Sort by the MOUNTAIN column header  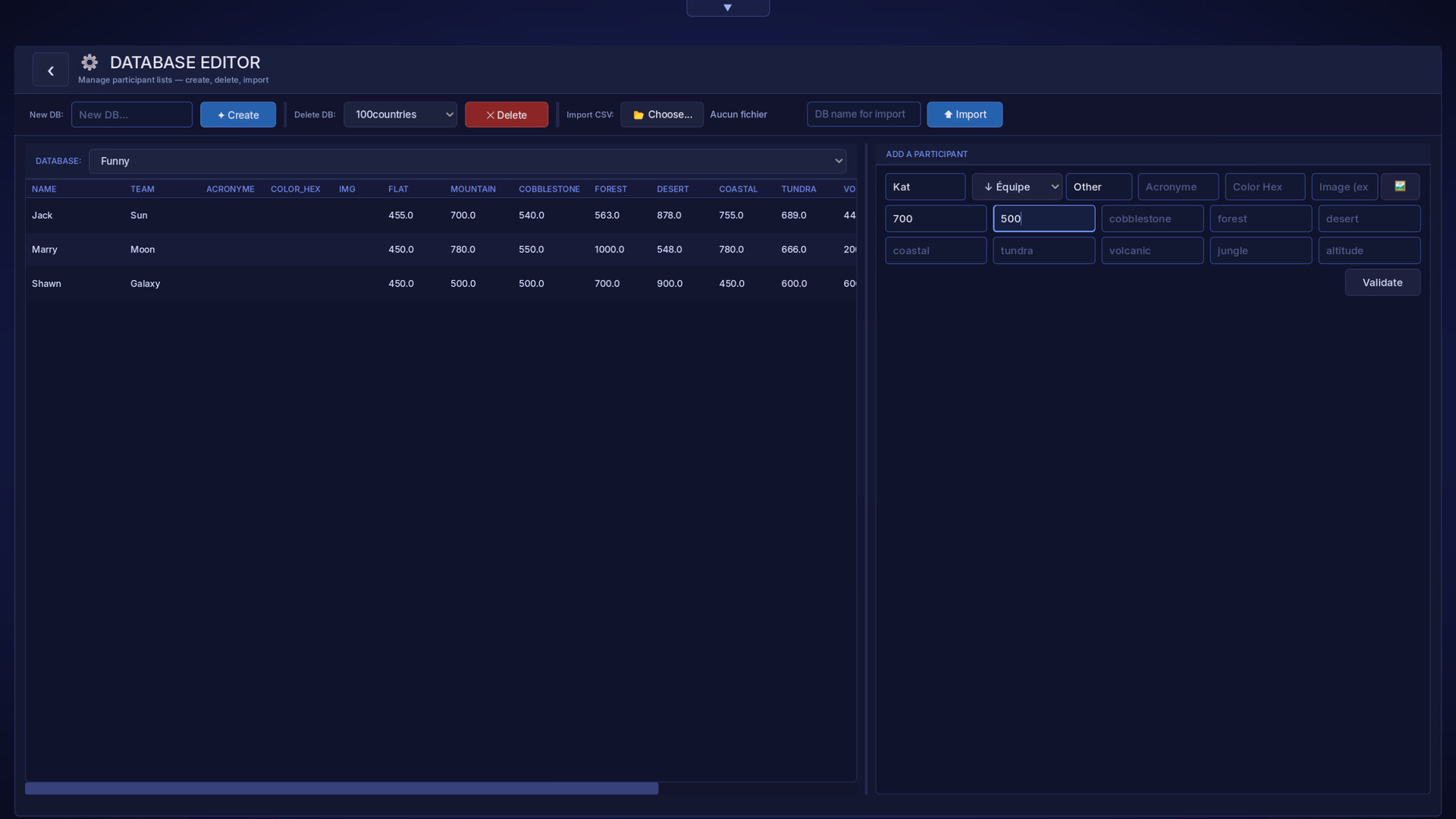click(473, 189)
